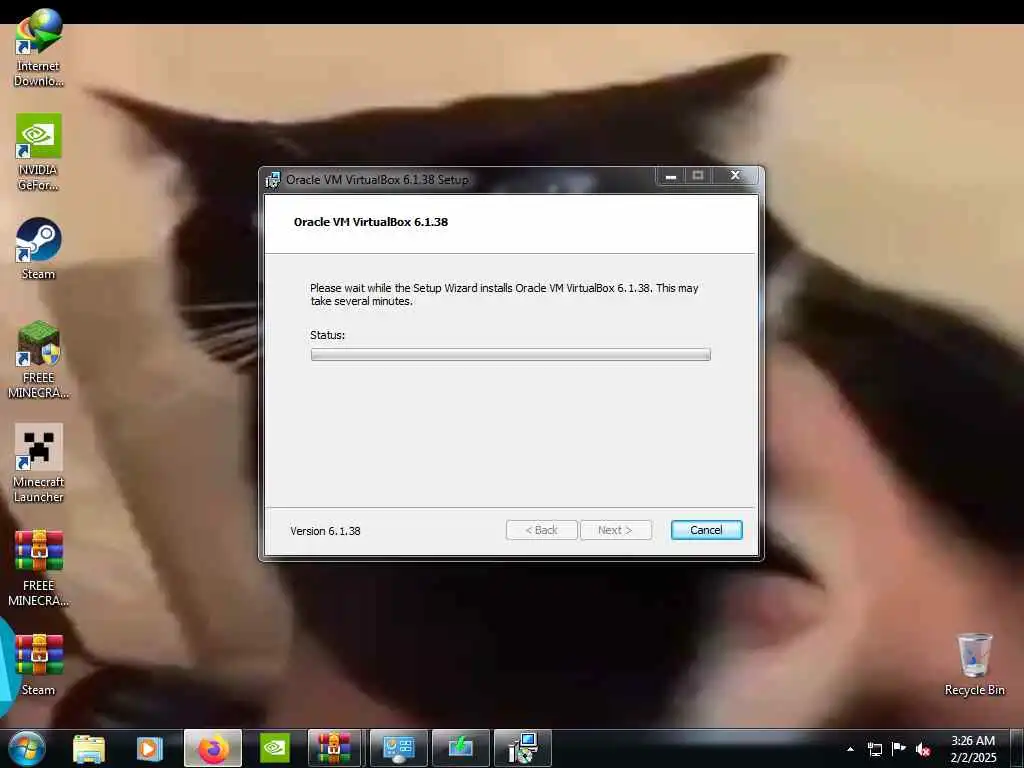
Task: Select the FREEE MINECRA grass block shortcut
Action: (39, 360)
